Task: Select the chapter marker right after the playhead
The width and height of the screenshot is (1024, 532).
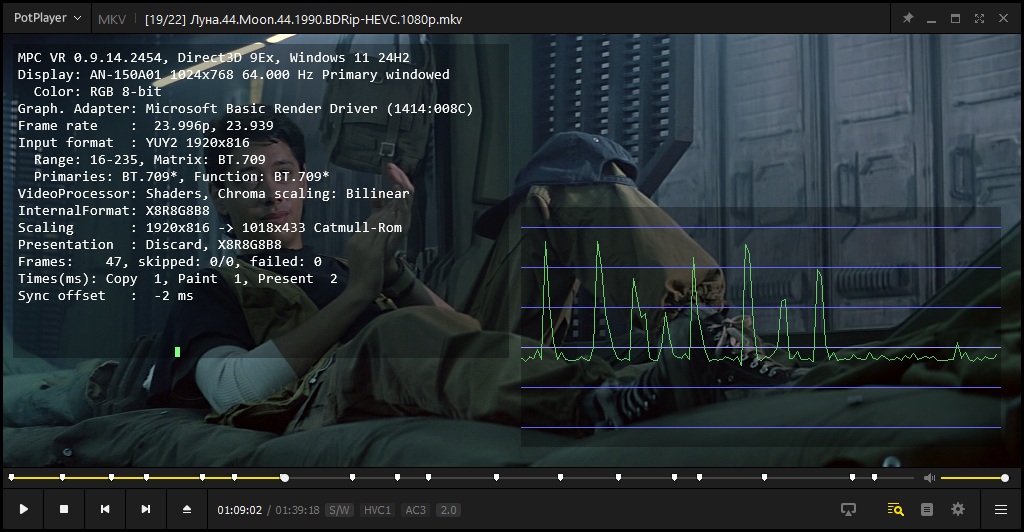Action: pos(353,478)
